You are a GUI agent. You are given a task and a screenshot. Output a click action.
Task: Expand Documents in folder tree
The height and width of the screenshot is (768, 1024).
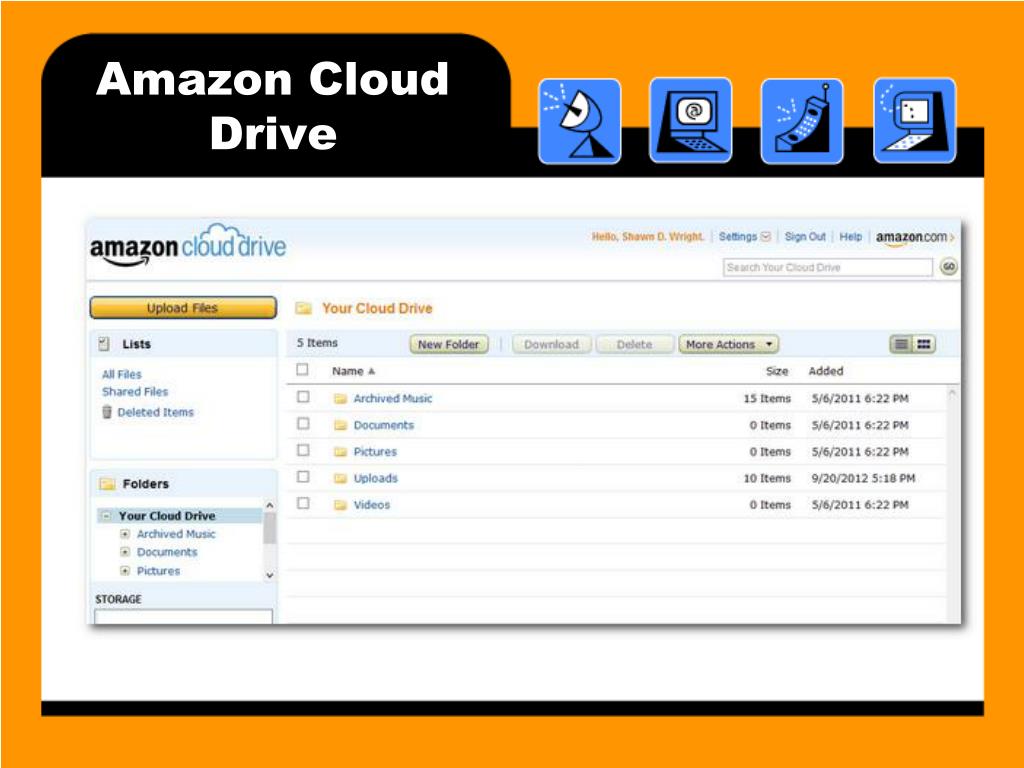click(125, 552)
